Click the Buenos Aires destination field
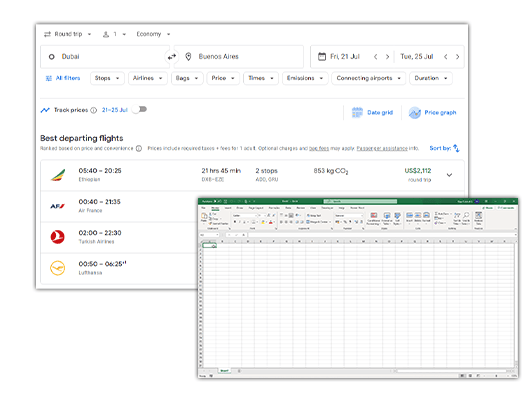 pos(239,57)
